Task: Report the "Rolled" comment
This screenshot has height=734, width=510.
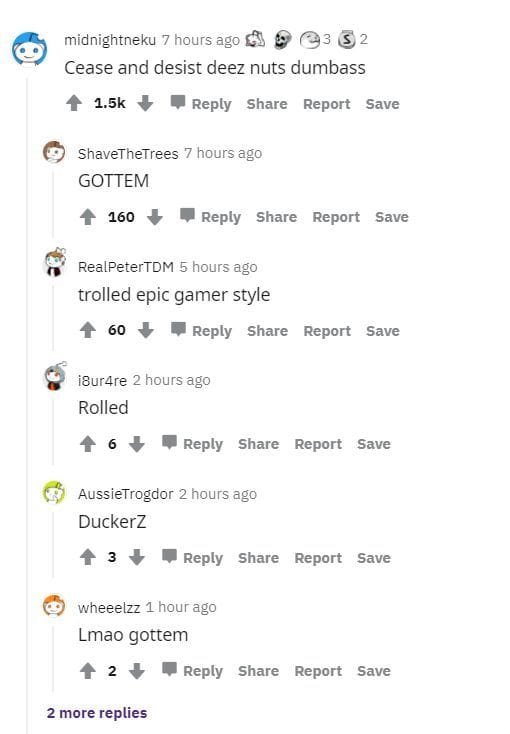Action: click(318, 444)
